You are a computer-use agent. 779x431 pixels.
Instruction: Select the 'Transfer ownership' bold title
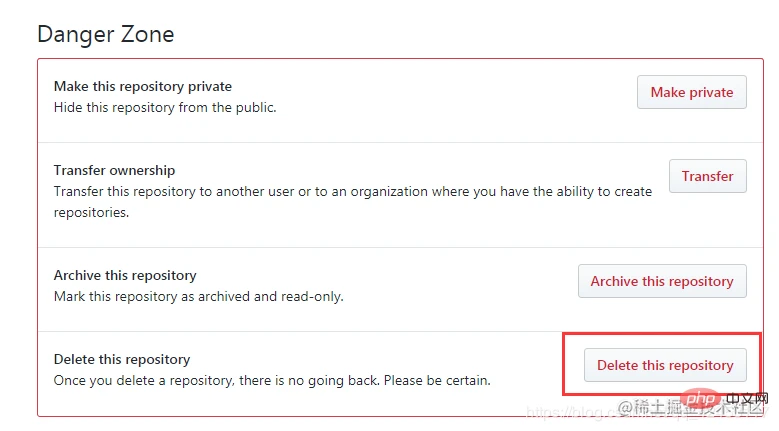(115, 170)
